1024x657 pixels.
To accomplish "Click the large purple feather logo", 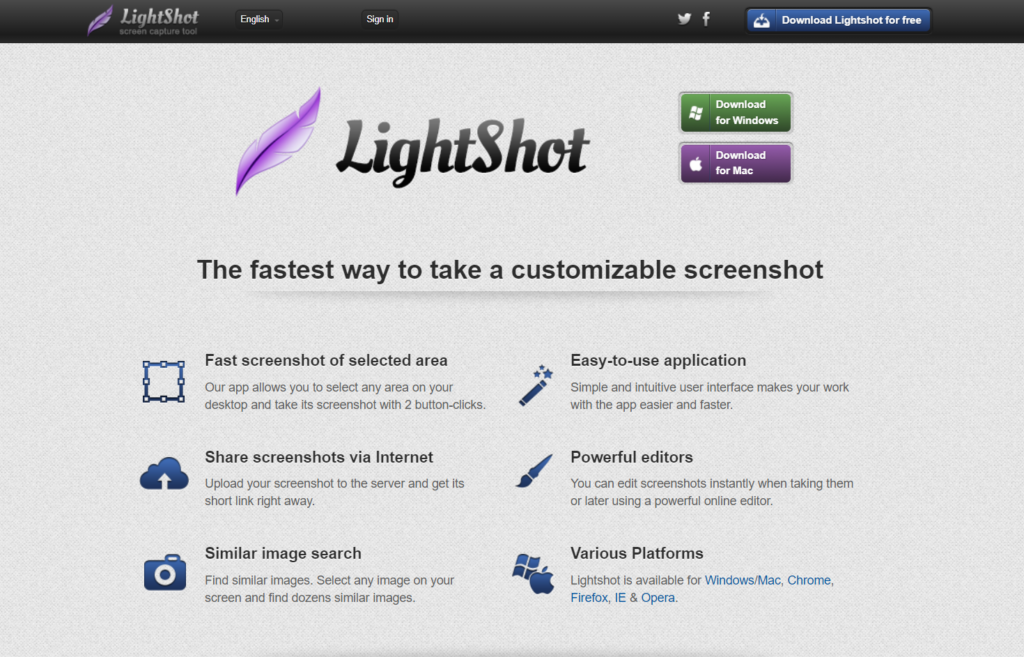I will tap(278, 142).
